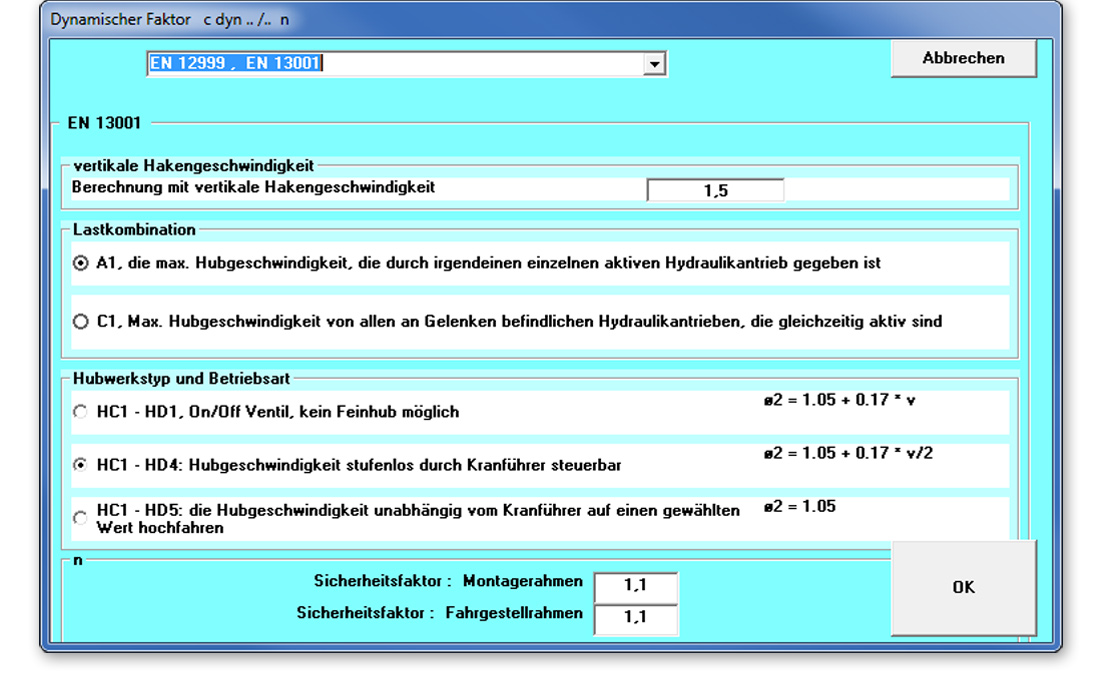Click the vertikale Hakengeschwindigkeit group label

(194, 166)
